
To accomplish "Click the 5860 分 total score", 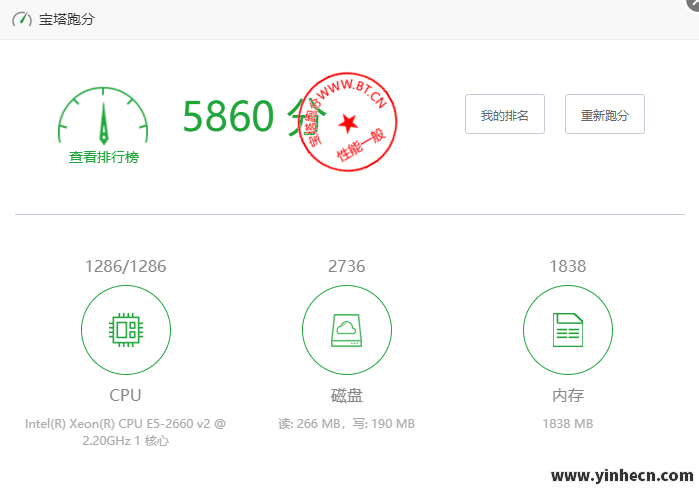I will (254, 116).
